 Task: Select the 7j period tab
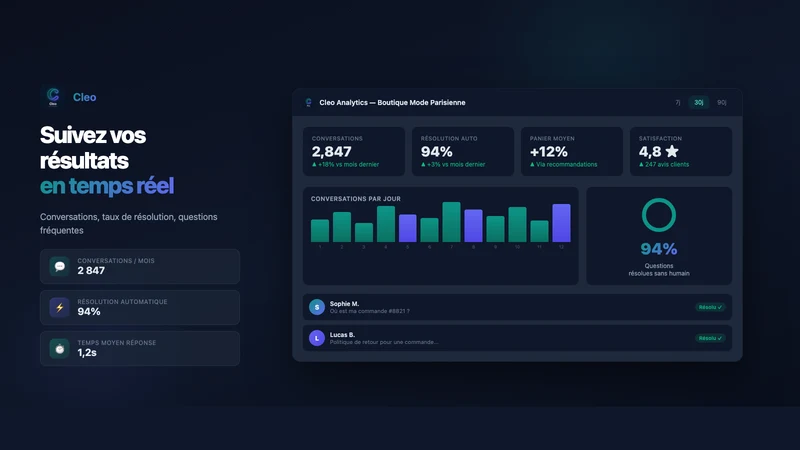pyautogui.click(x=678, y=103)
